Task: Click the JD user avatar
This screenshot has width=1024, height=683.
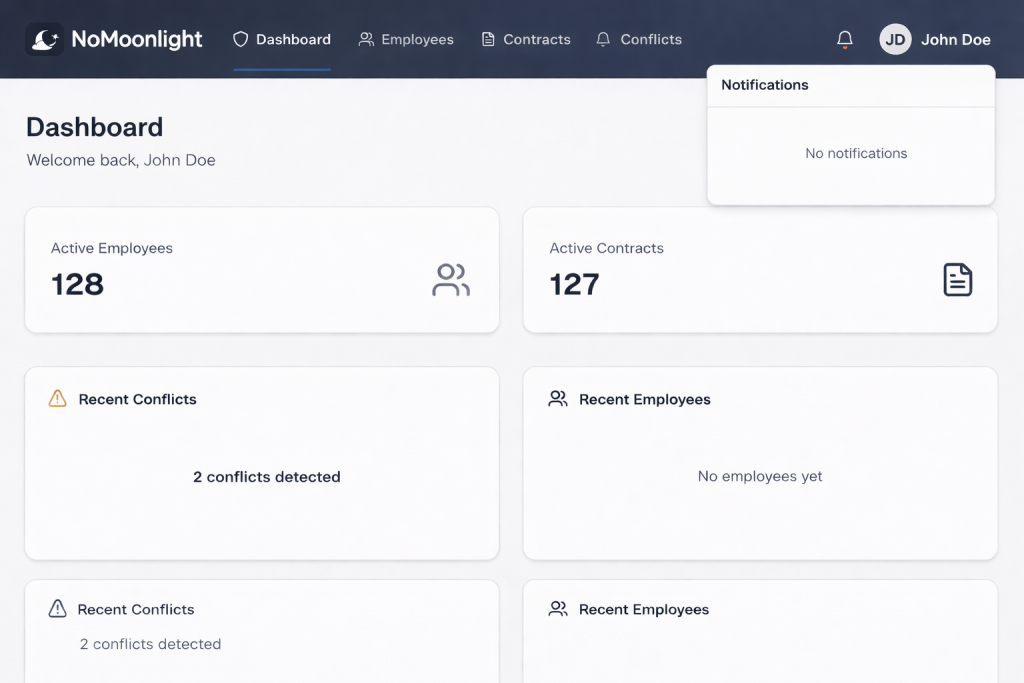Action: pos(895,40)
